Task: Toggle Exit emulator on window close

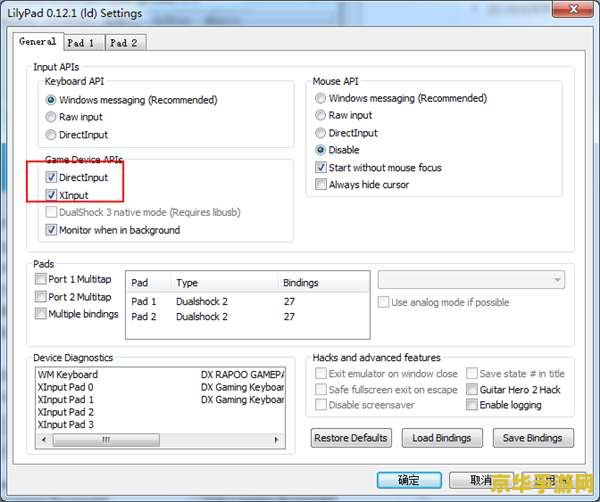Action: [x=321, y=373]
